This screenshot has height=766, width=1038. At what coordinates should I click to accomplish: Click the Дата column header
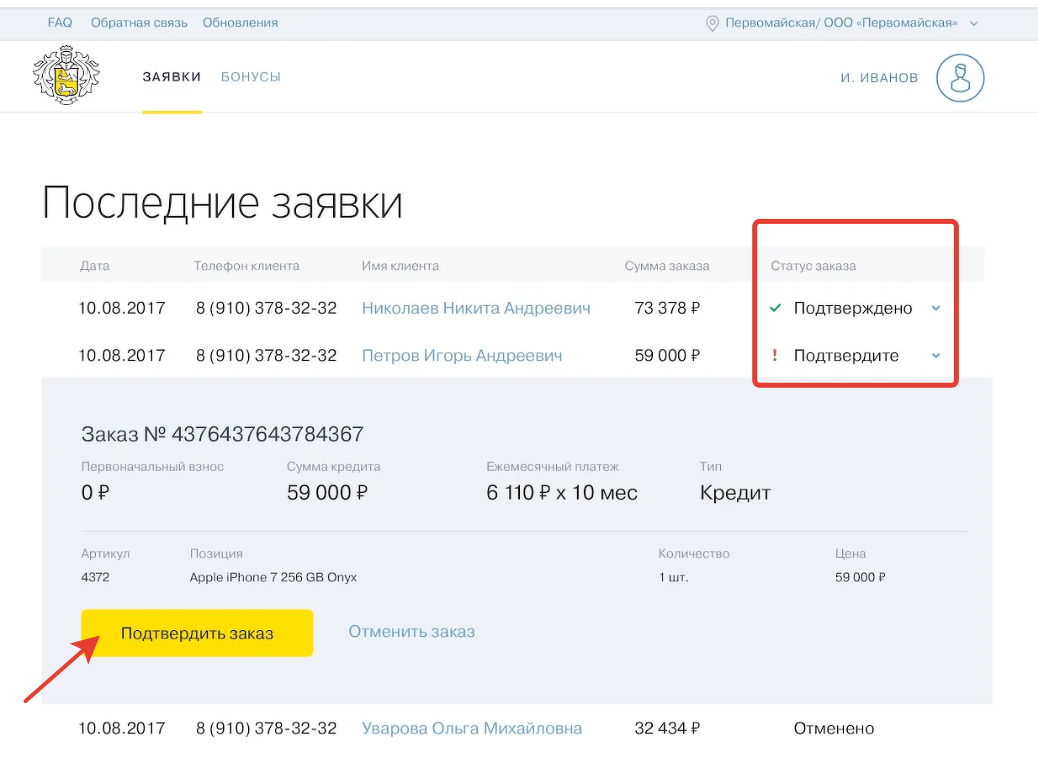click(95, 265)
